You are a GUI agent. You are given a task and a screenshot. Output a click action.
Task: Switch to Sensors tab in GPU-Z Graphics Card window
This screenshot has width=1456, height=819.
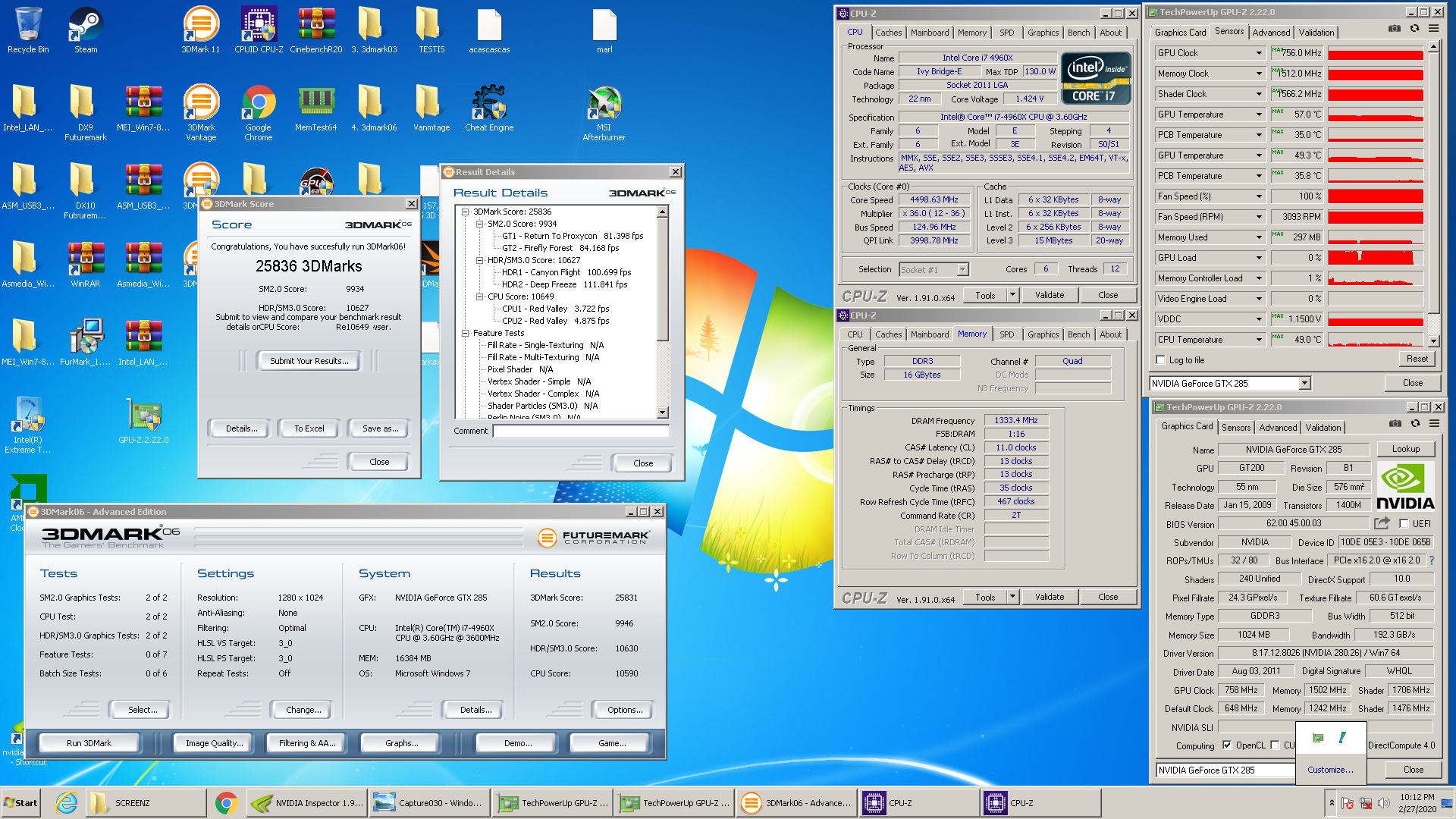point(1236,428)
